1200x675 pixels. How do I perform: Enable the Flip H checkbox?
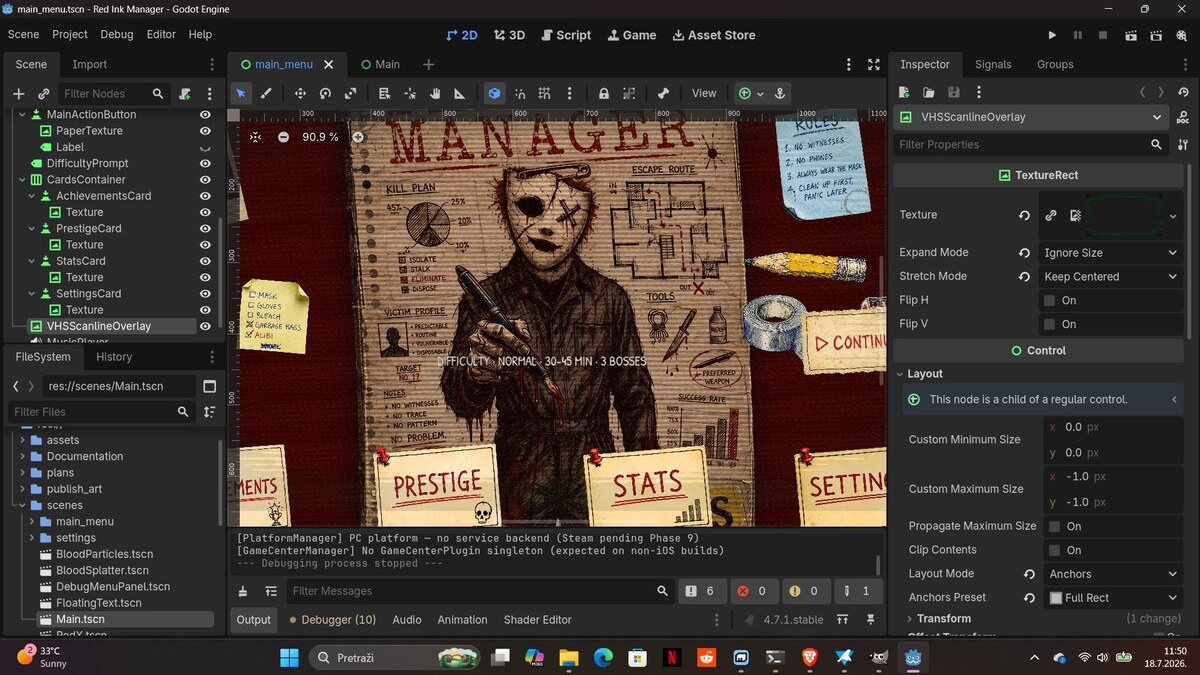tap(1049, 300)
